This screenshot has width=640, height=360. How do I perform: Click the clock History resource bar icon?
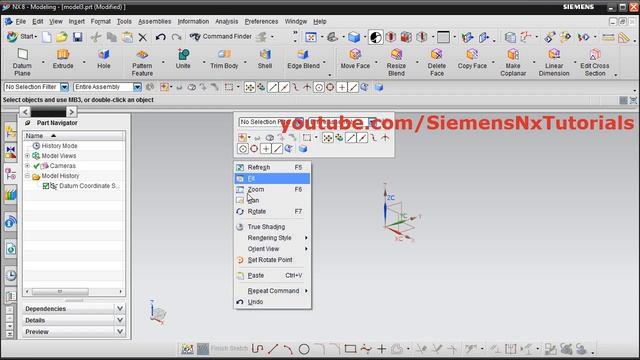[11, 276]
